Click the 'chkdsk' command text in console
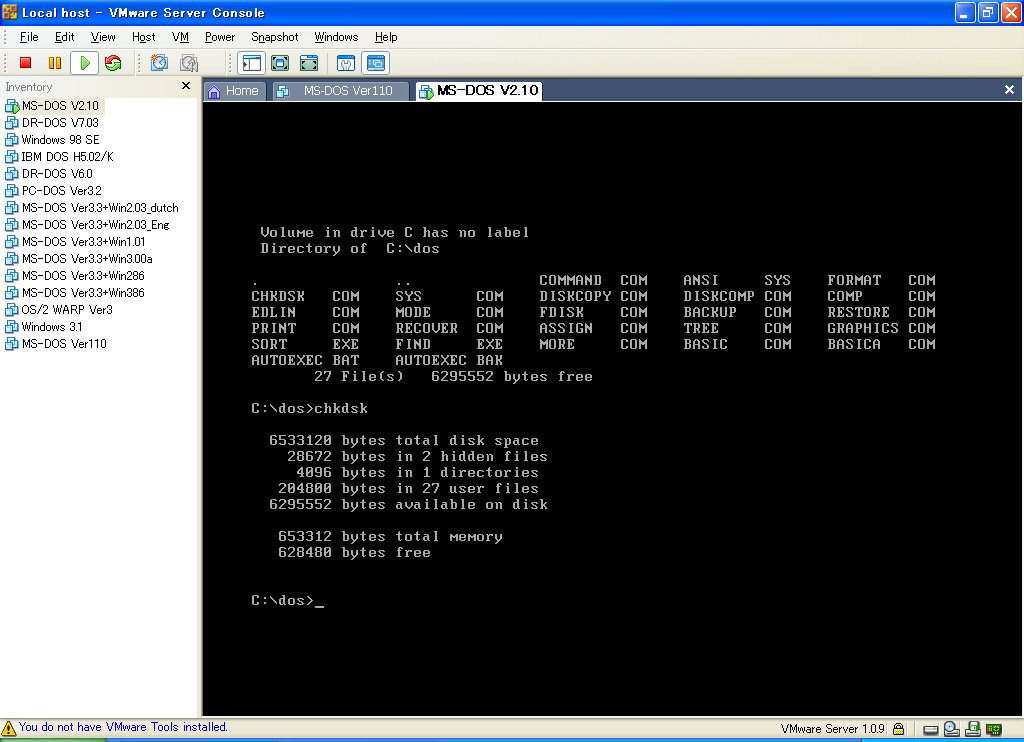Screen dimensions: 1024x742 341,408
